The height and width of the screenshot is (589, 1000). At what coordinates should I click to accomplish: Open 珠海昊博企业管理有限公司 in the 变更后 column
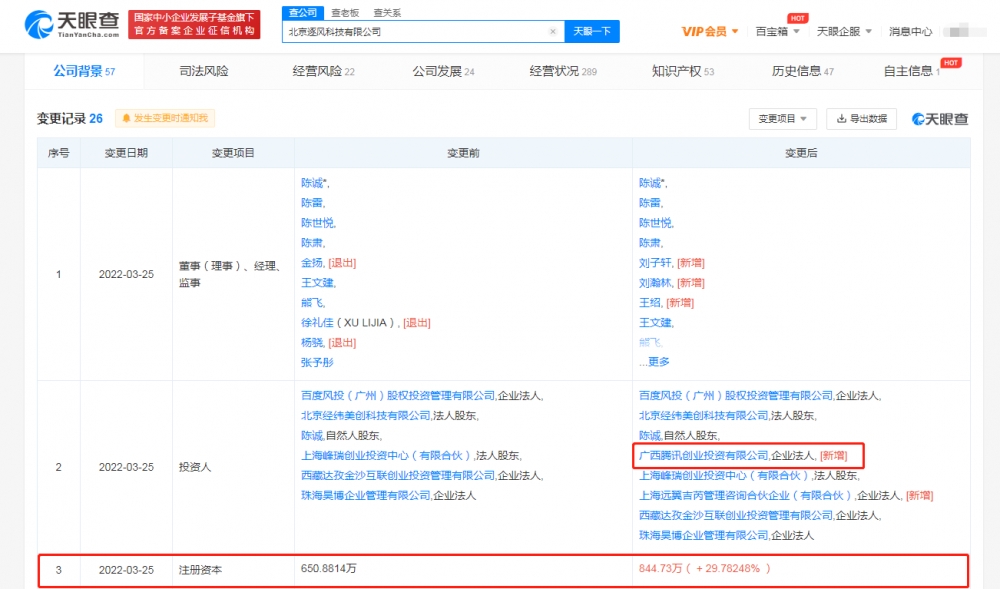[703, 535]
